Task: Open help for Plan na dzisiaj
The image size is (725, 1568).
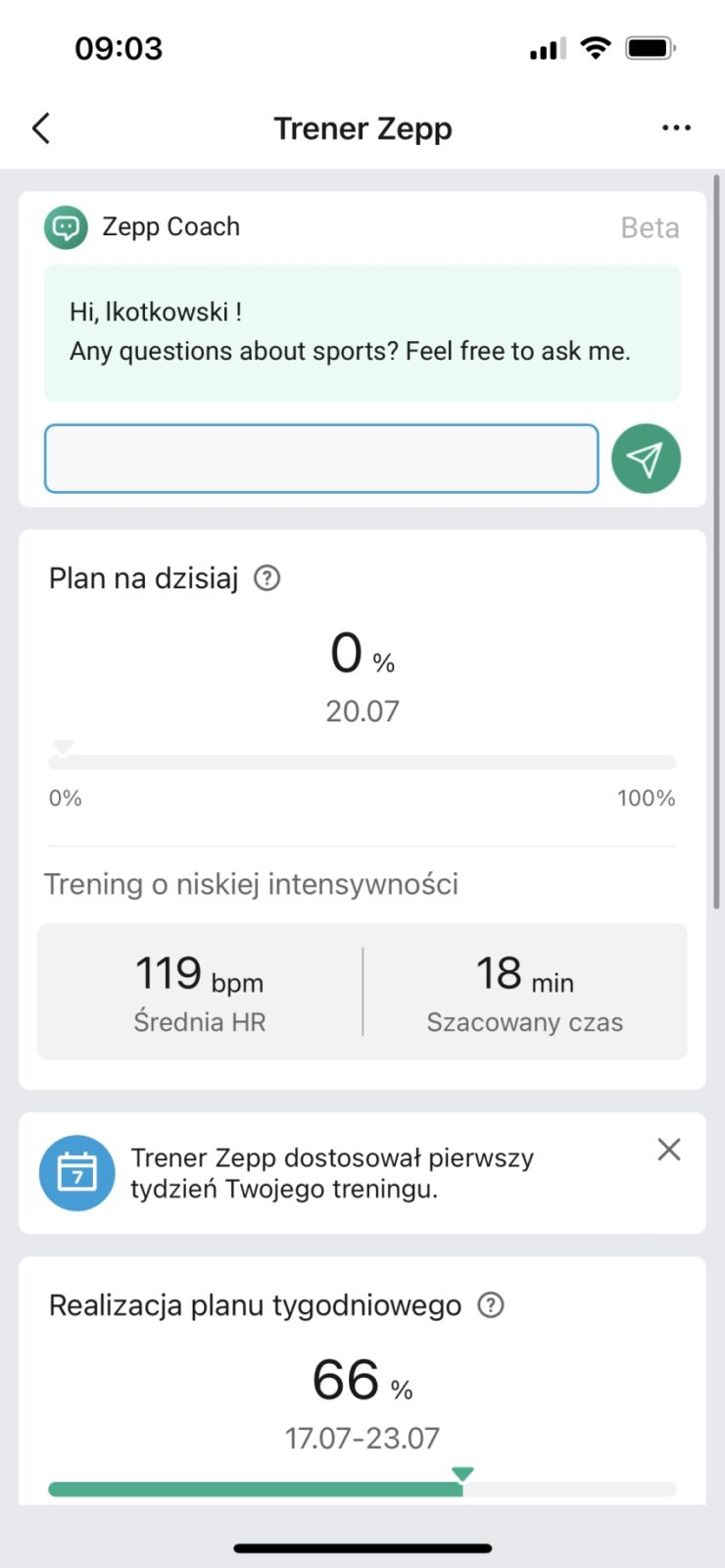Action: [266, 578]
